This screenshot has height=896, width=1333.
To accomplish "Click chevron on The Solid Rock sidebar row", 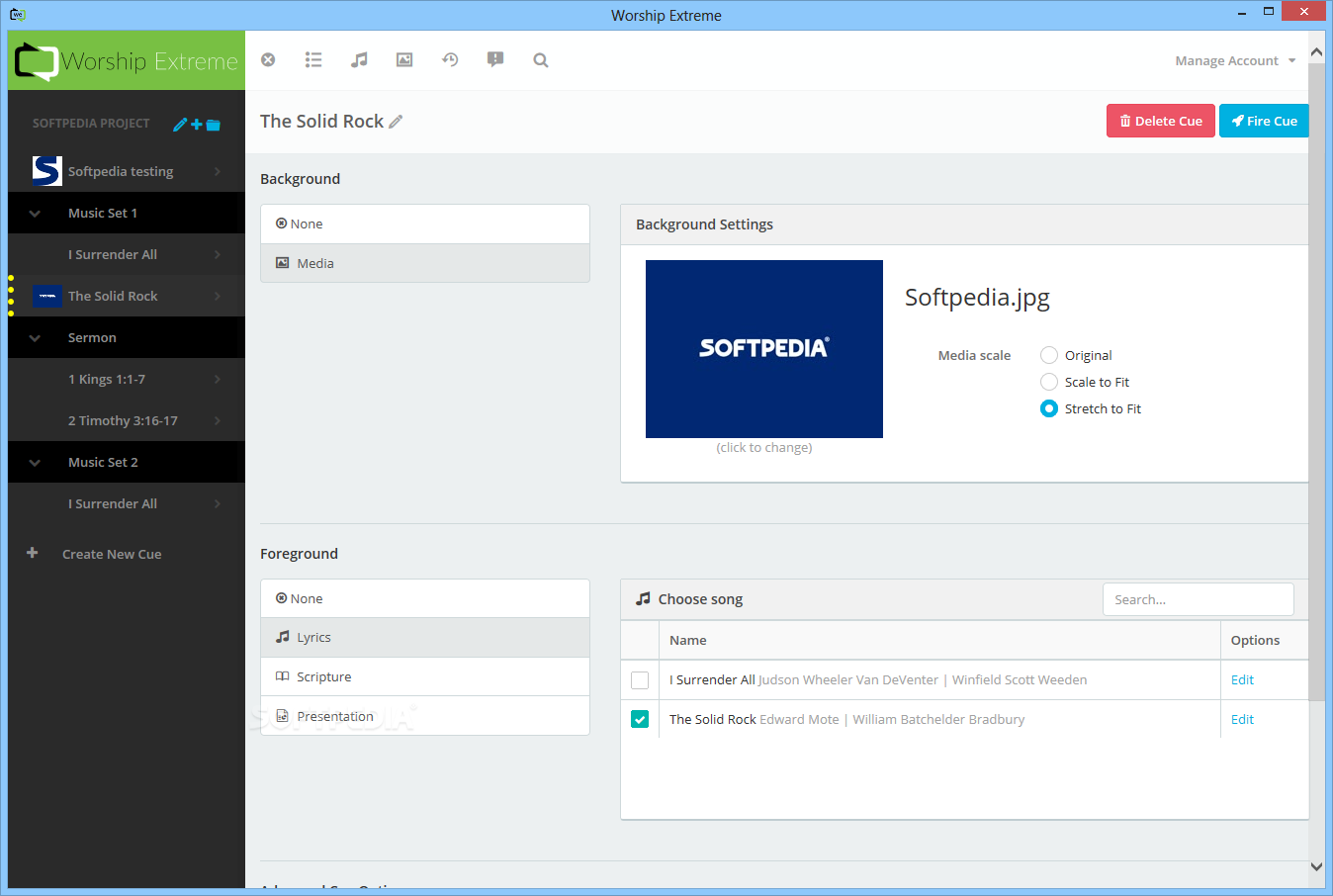I will [x=218, y=296].
